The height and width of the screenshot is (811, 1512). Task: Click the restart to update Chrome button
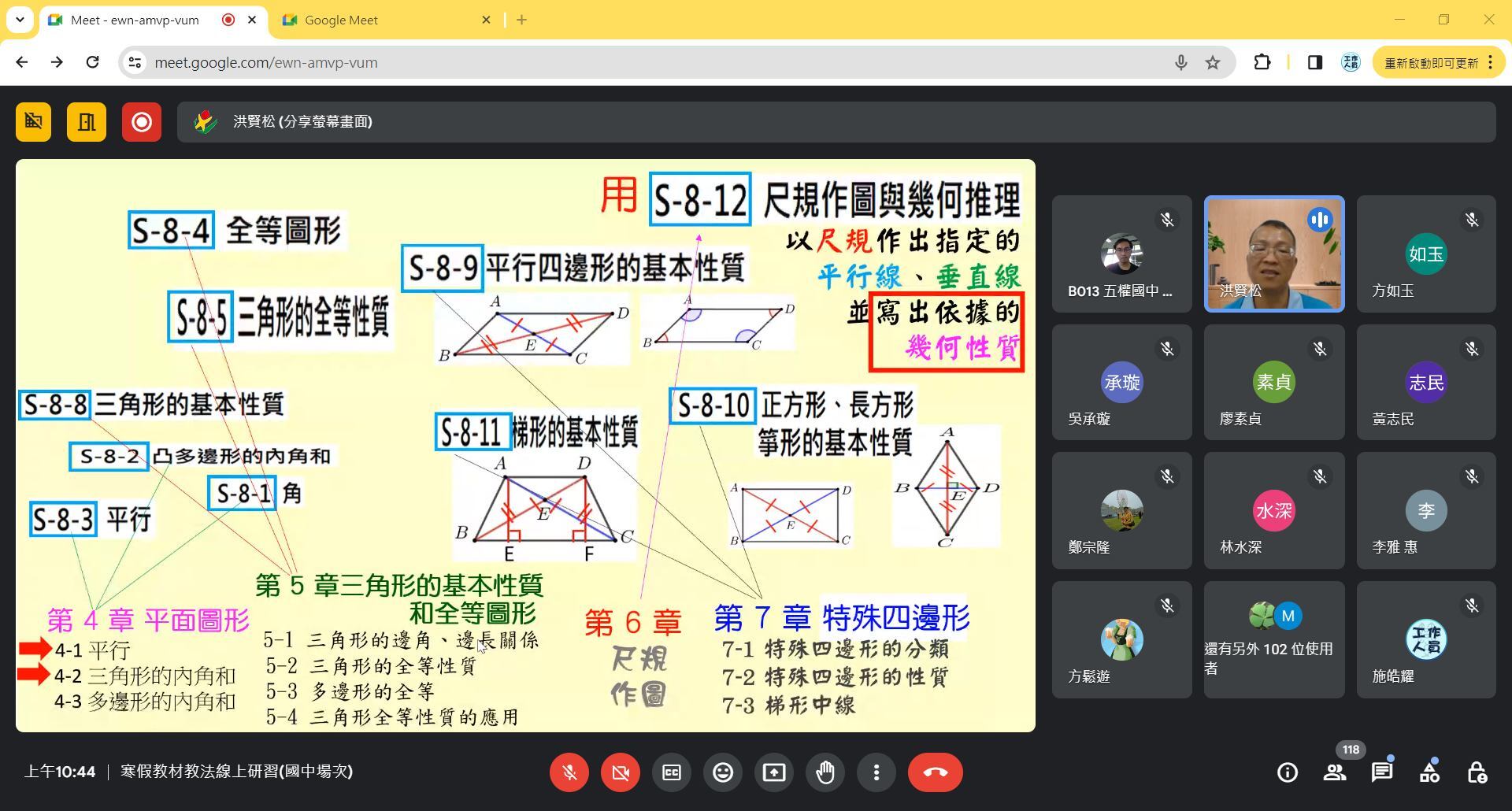pos(1430,63)
